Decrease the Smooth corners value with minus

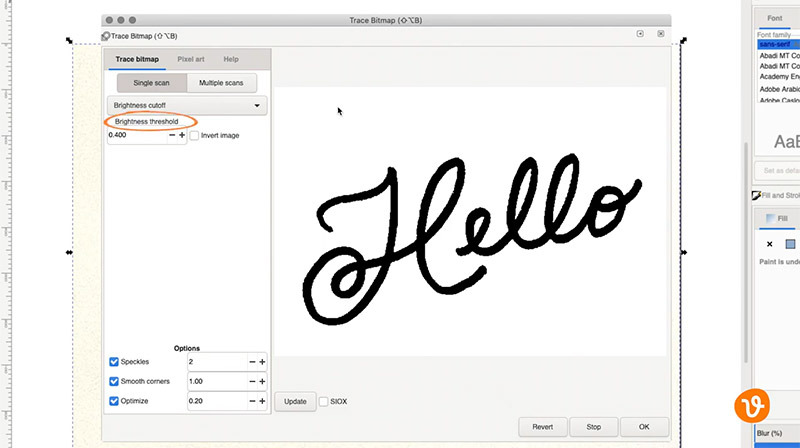(x=252, y=381)
